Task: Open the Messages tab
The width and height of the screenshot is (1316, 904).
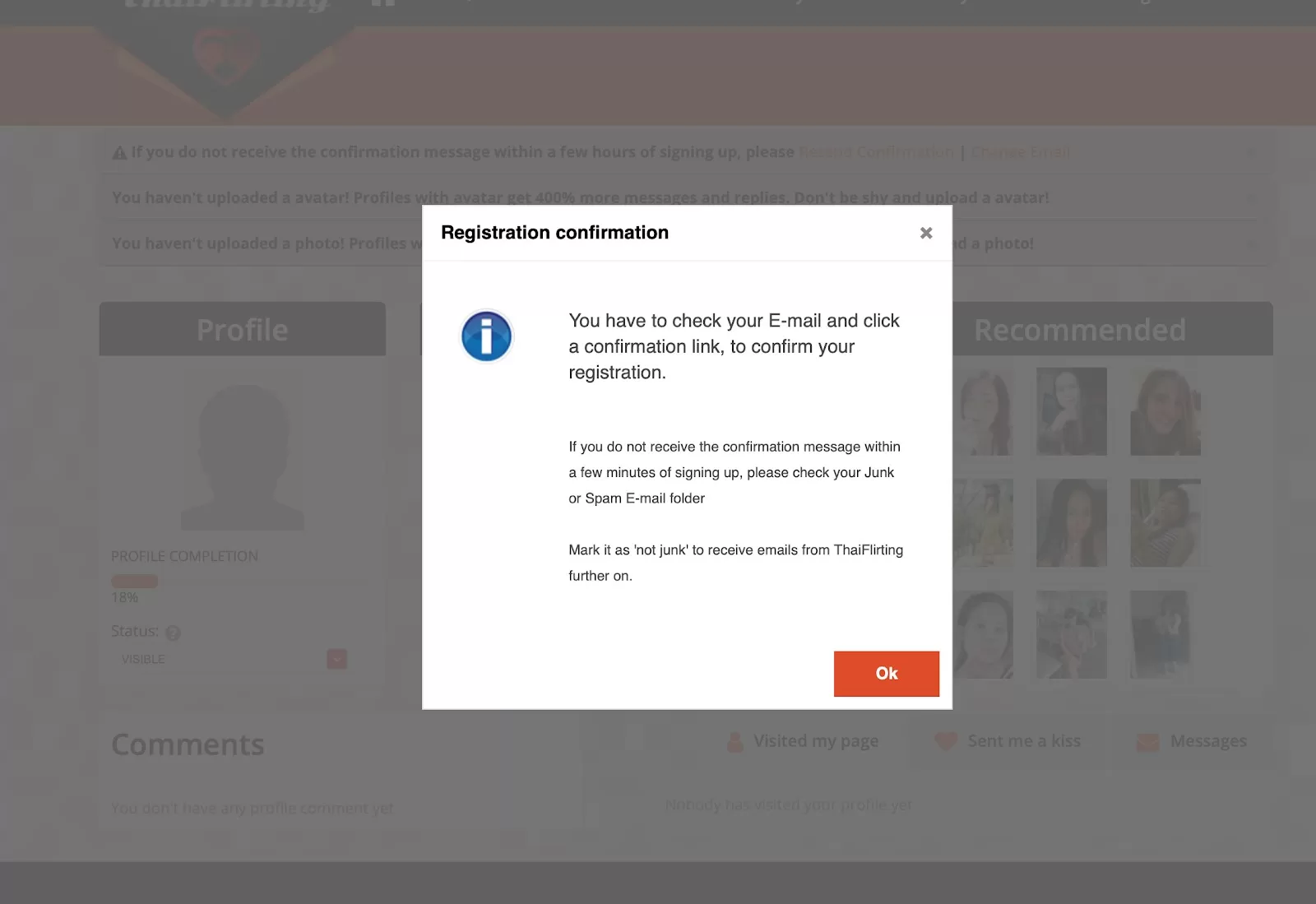Action: coord(1207,741)
